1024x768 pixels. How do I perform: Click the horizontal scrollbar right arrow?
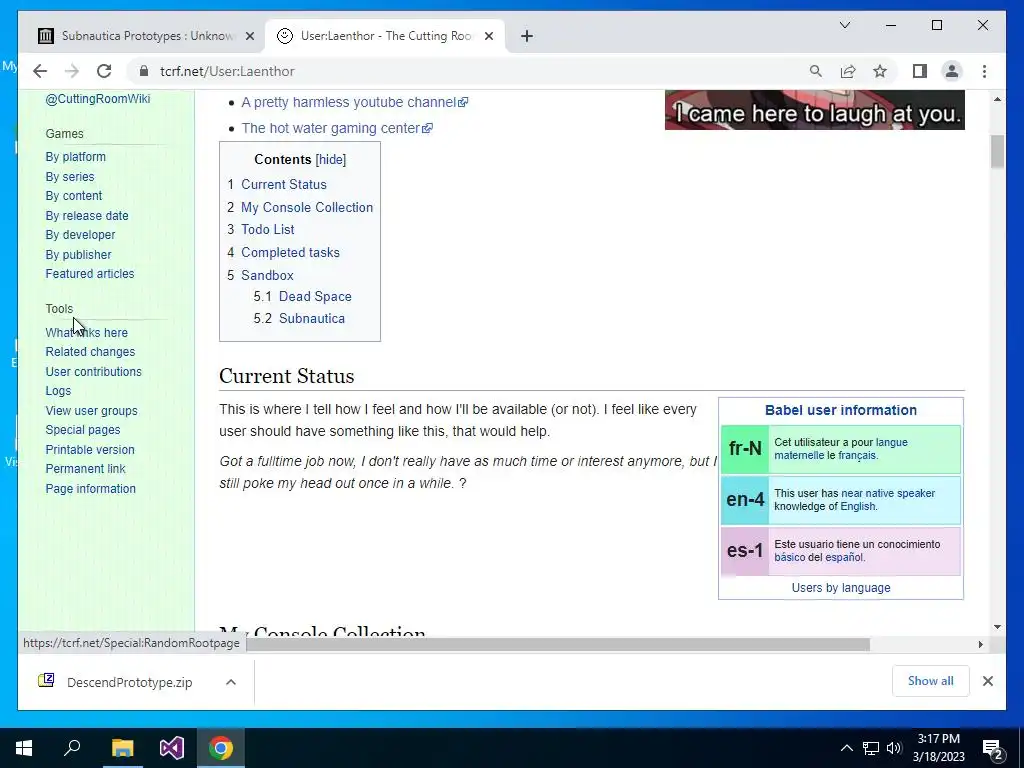pos(980,645)
